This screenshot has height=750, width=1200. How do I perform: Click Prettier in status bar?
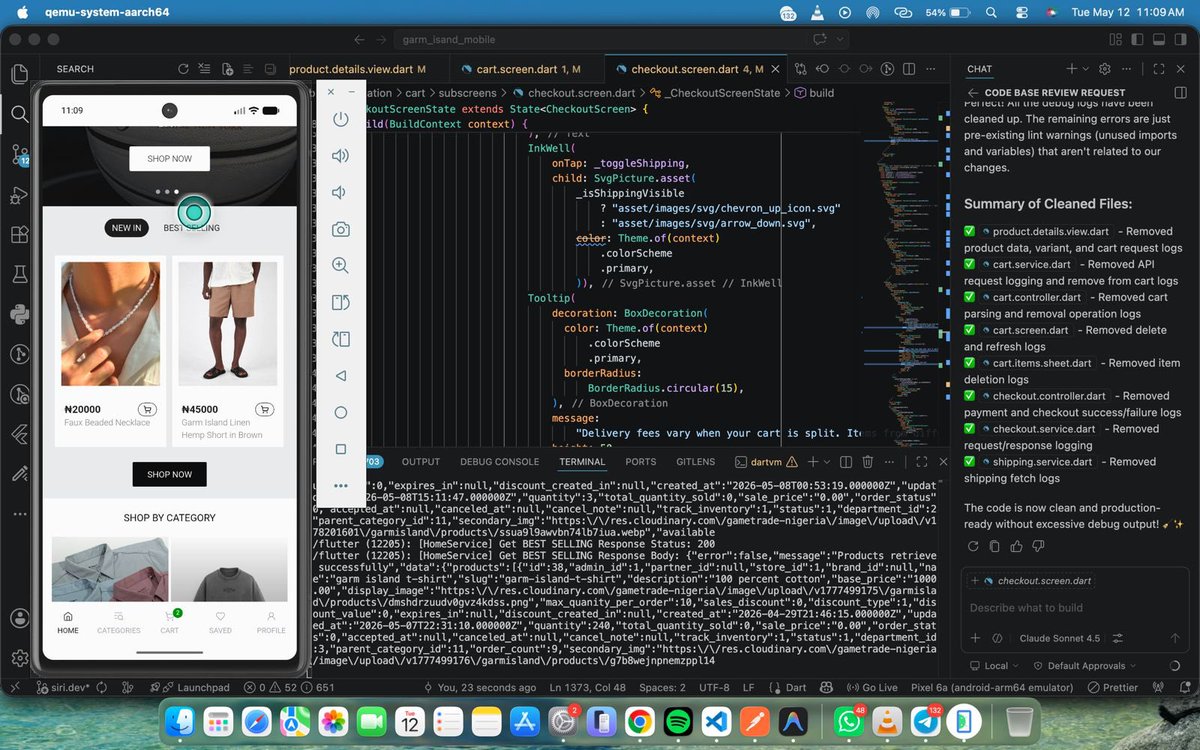pos(1113,688)
